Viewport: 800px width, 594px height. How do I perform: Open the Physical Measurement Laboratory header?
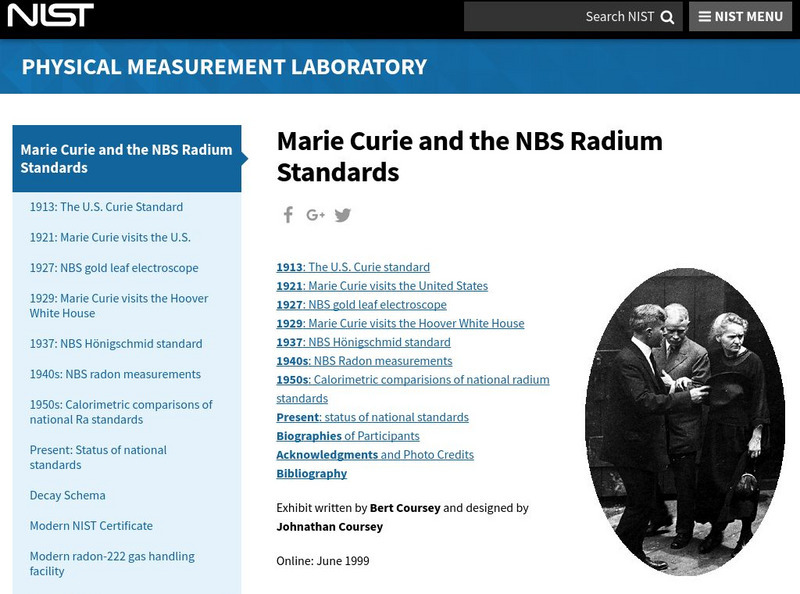[222, 67]
